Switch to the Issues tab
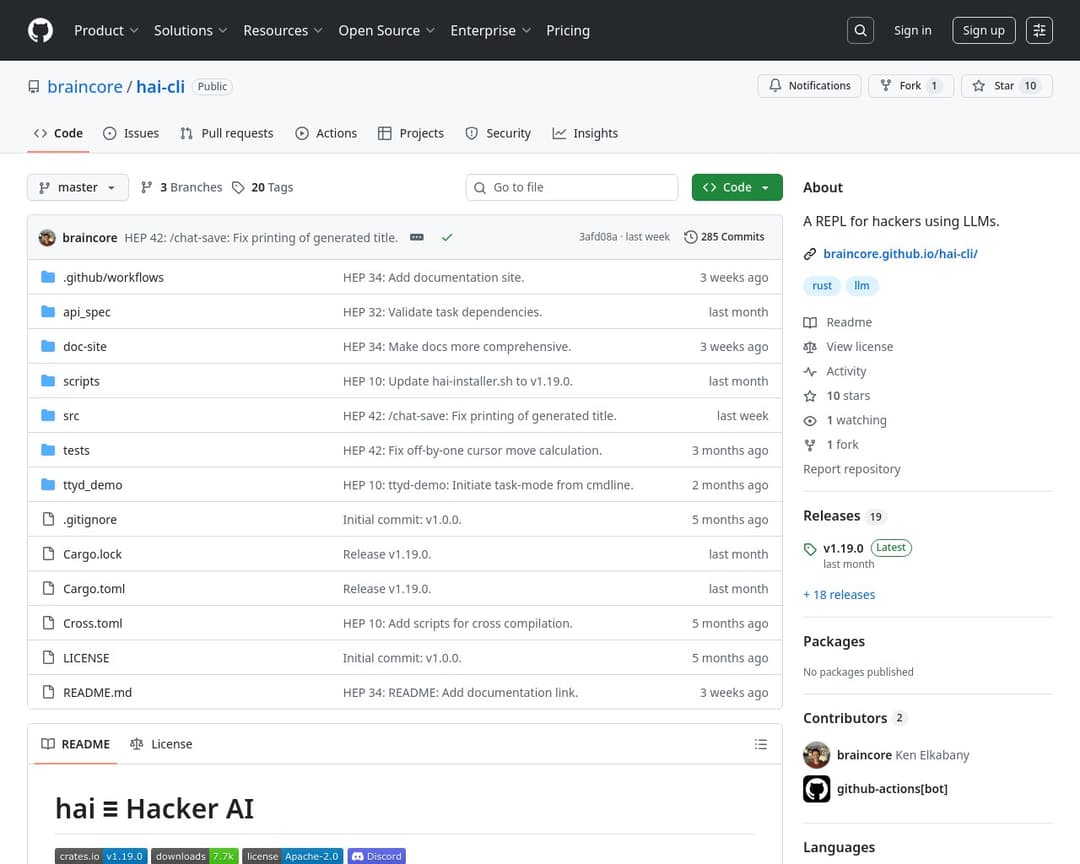Screen dimensions: 1080x864 coord(131,133)
